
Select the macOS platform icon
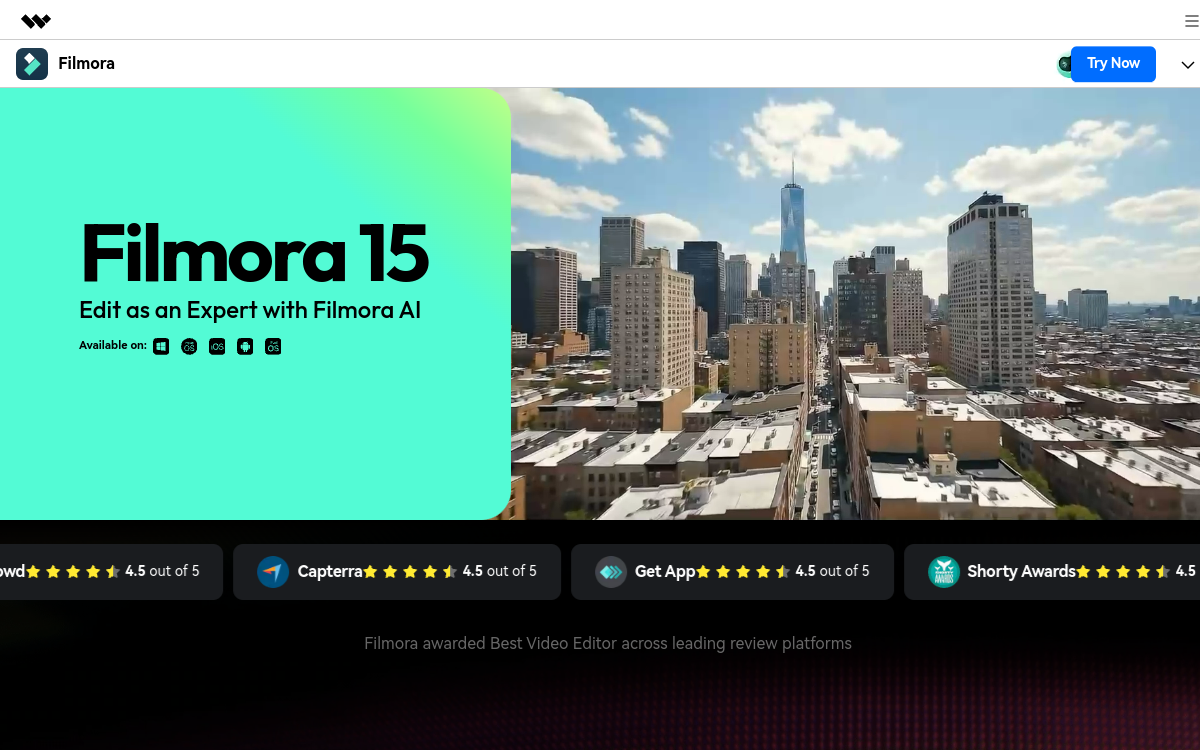(189, 347)
